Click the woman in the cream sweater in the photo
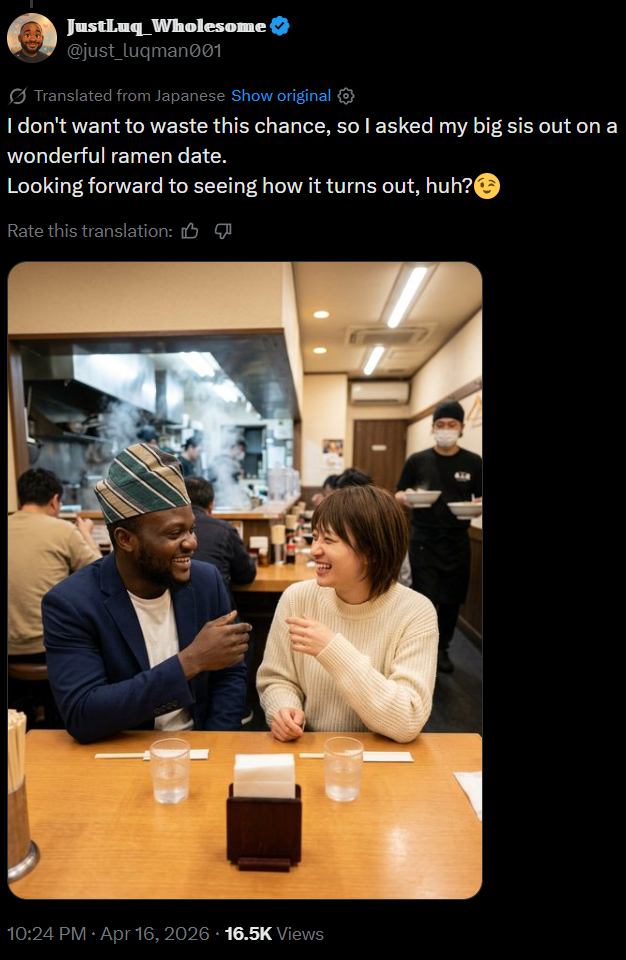The height and width of the screenshot is (960, 626). [347, 618]
